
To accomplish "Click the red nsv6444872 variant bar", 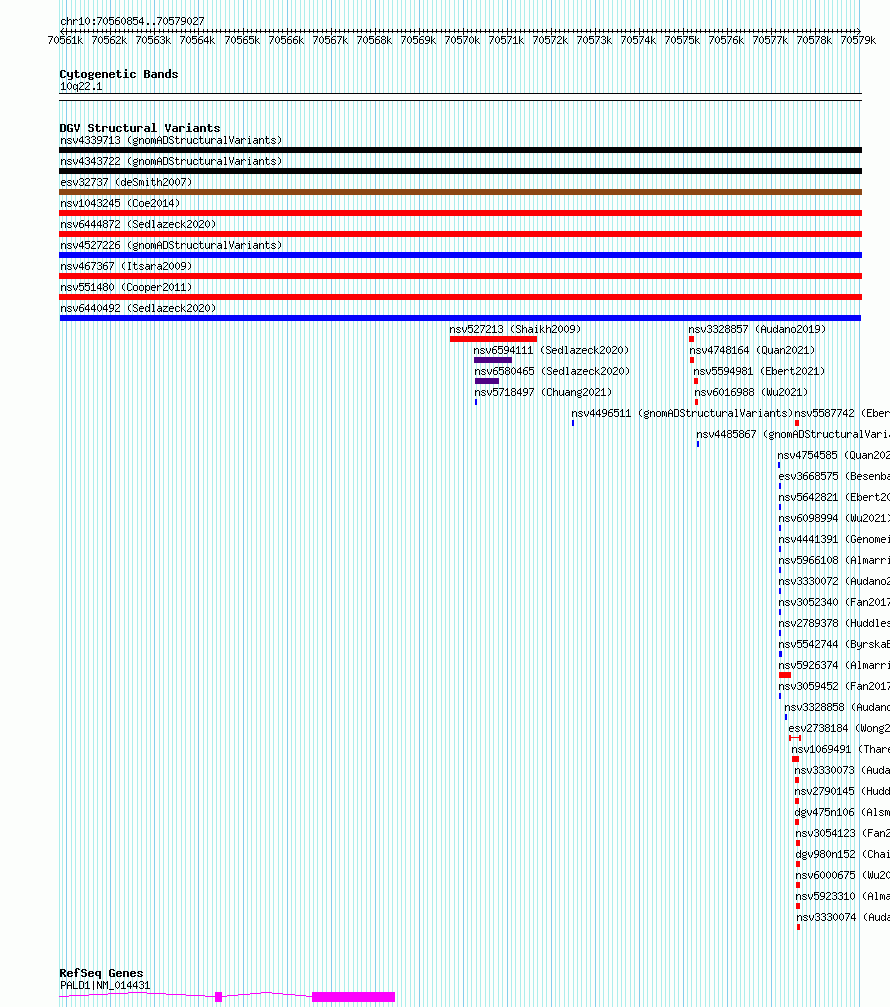I will pos(460,234).
